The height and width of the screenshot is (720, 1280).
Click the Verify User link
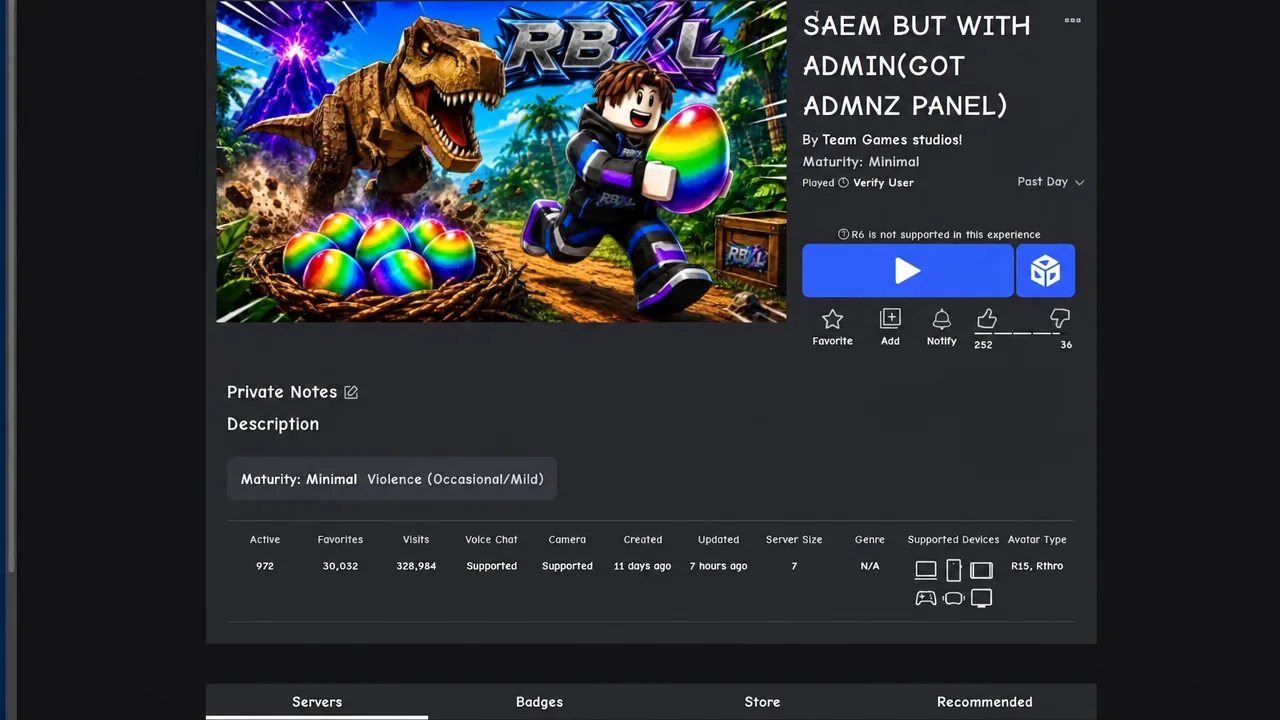click(x=883, y=183)
